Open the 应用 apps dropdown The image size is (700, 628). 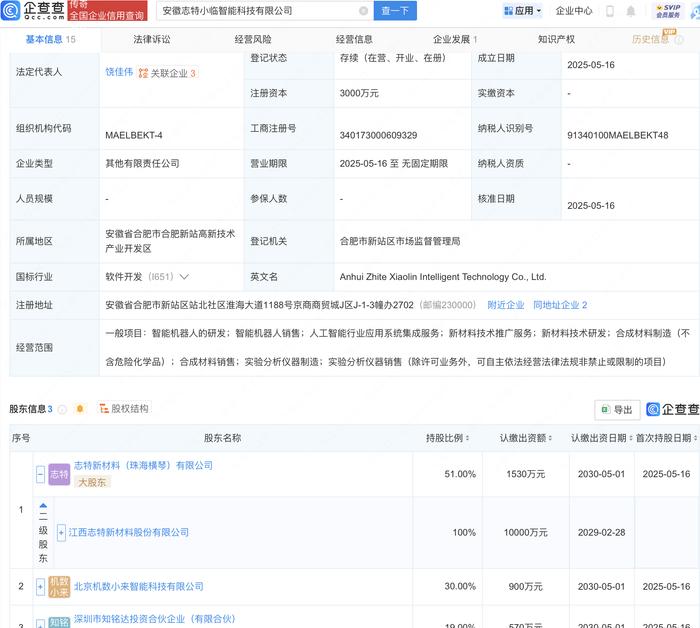point(522,11)
